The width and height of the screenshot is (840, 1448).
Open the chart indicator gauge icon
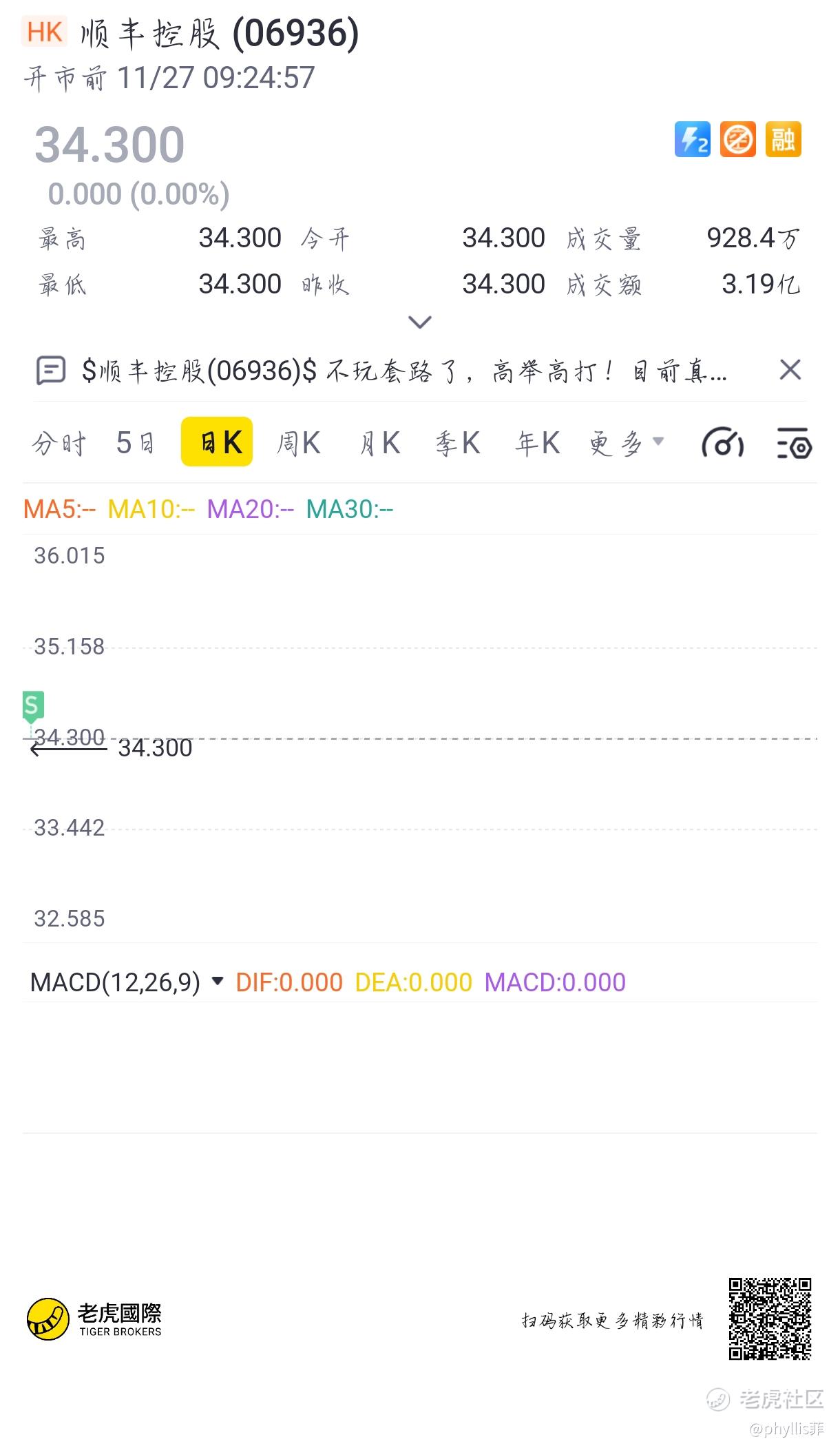722,443
